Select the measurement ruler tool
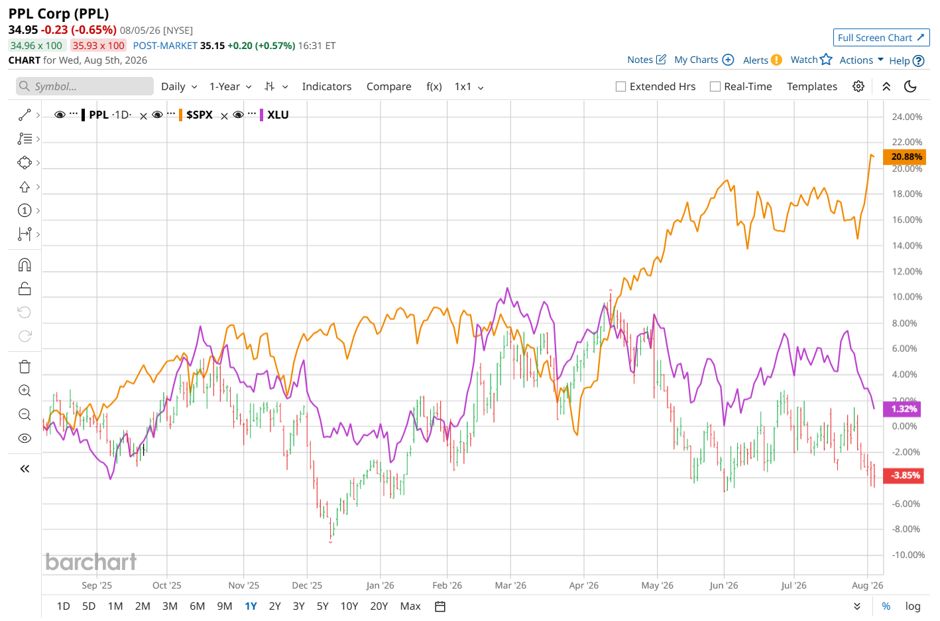Image resolution: width=940 pixels, height=621 pixels. pos(24,234)
